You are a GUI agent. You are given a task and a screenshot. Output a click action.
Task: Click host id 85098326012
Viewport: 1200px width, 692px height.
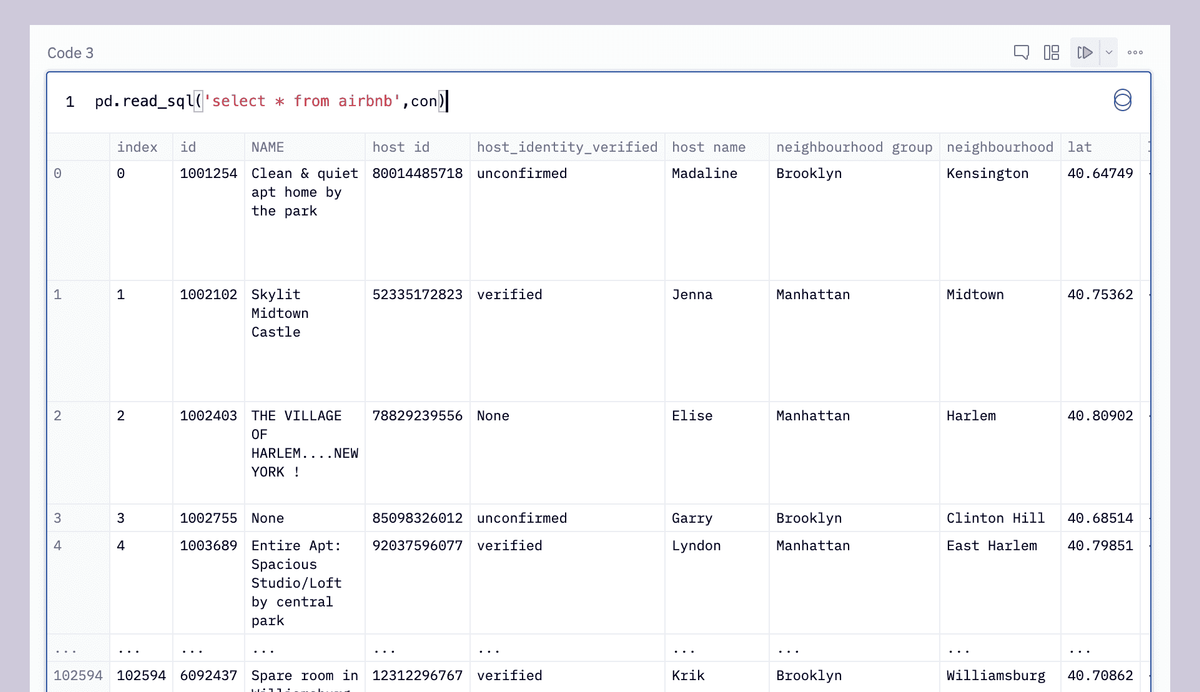(x=417, y=518)
